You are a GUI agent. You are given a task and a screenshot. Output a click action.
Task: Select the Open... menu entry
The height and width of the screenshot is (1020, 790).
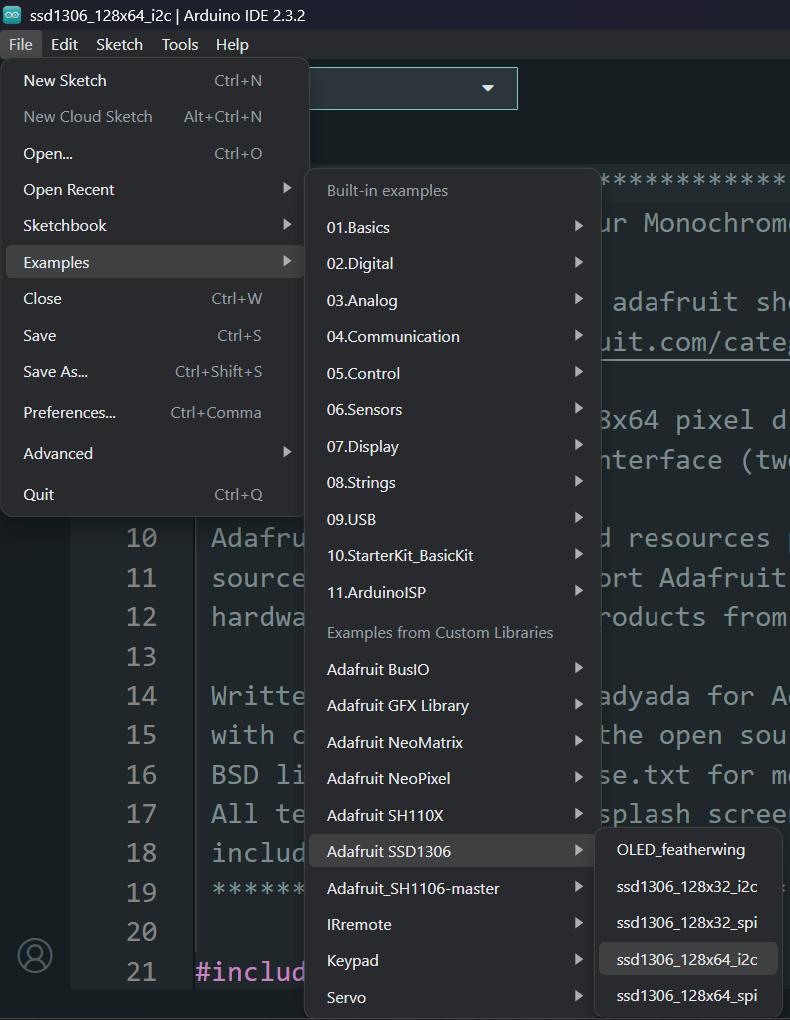155,154
